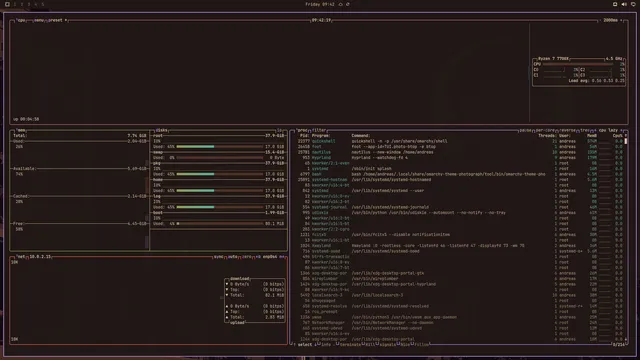Select the nautilus process row
This screenshot has width=640, height=360.
pos(460,152)
